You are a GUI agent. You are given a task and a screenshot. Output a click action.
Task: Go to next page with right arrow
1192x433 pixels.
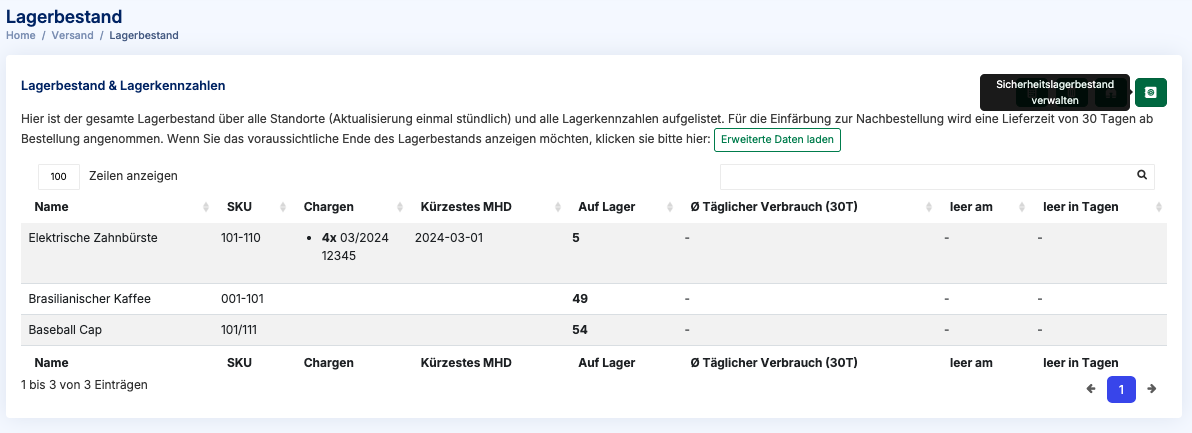coord(1152,389)
